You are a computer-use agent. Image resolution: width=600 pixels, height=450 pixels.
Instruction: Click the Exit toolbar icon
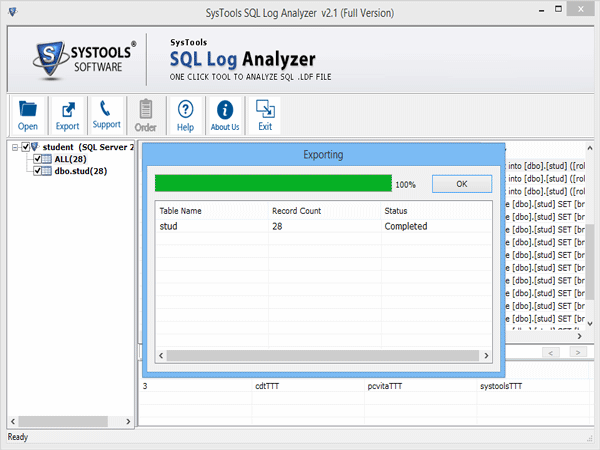point(265,116)
